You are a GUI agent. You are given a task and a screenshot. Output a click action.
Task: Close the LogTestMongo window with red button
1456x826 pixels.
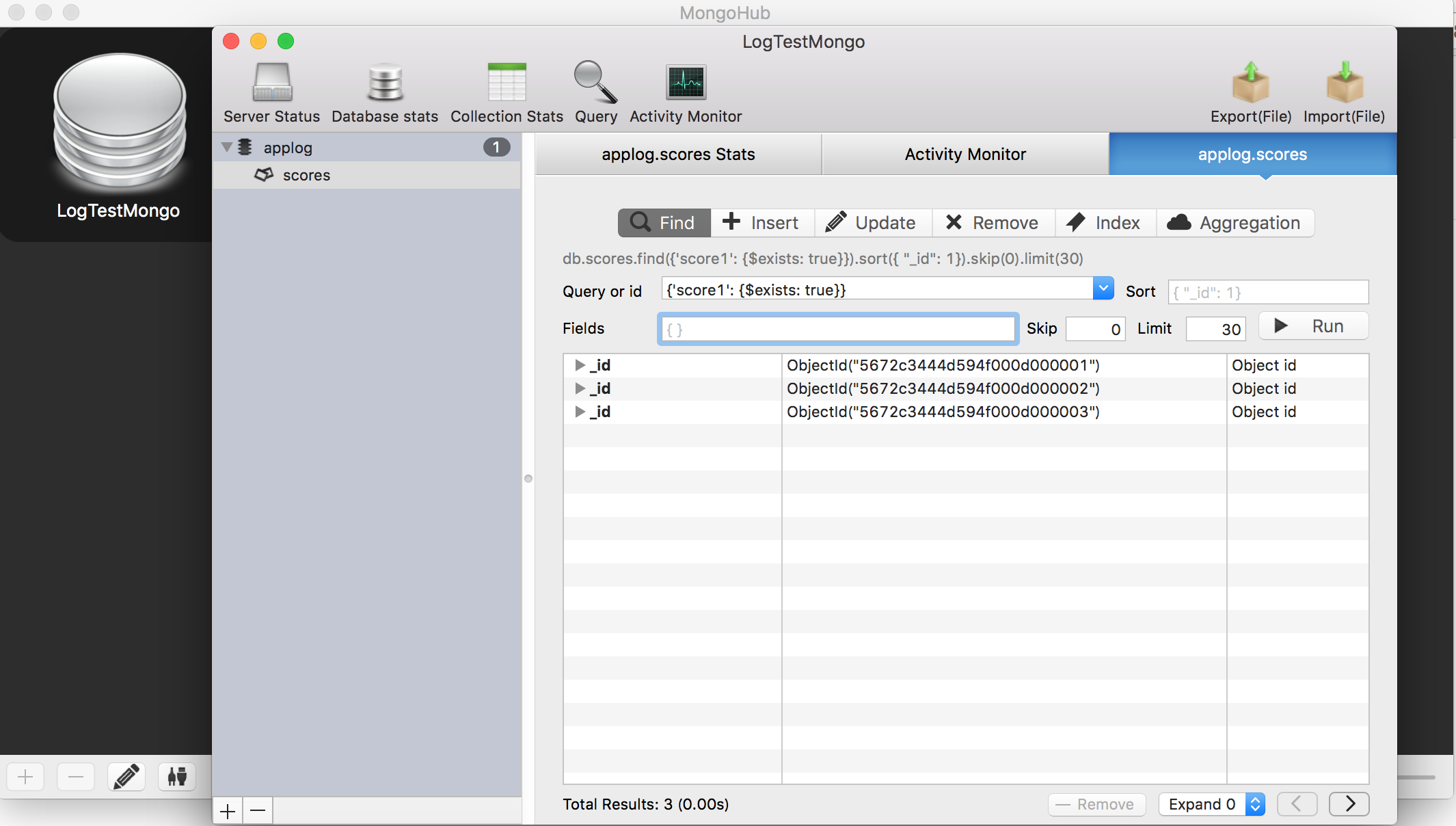click(231, 41)
